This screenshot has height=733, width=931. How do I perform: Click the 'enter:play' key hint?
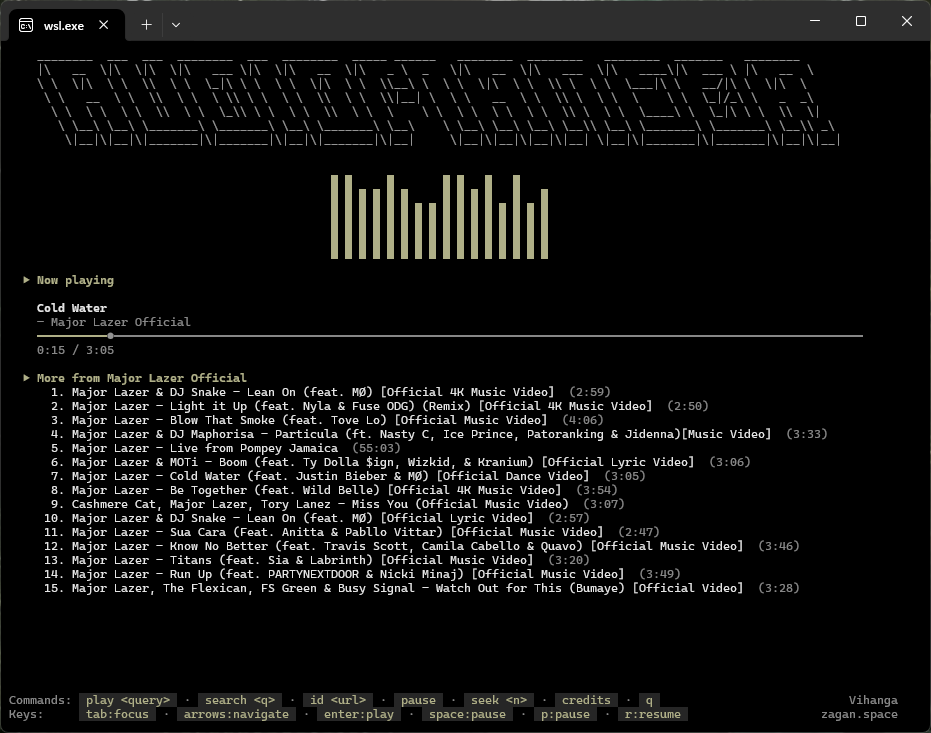pyautogui.click(x=359, y=714)
